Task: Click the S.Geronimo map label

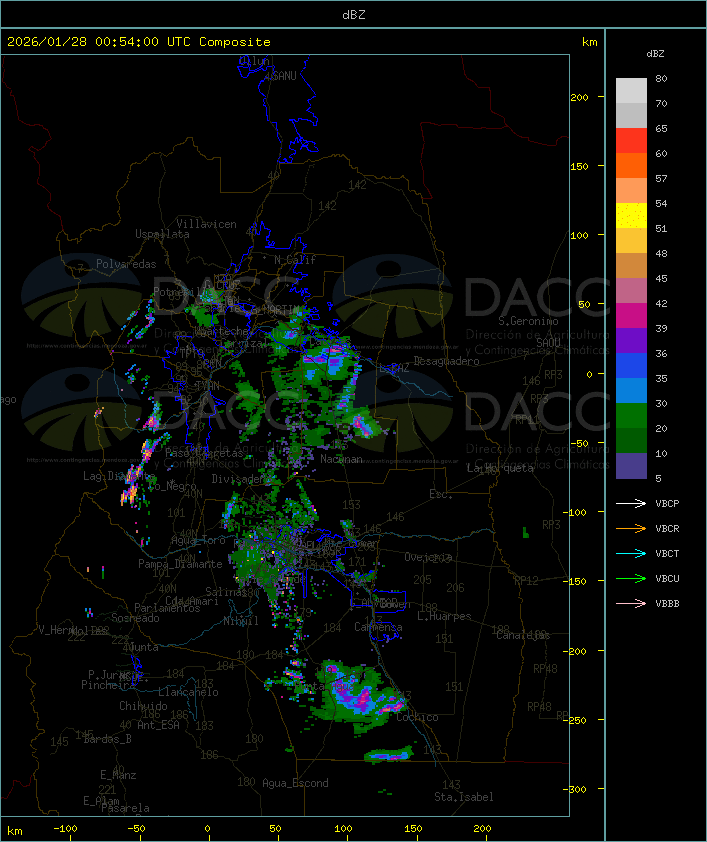Action: coord(528,321)
